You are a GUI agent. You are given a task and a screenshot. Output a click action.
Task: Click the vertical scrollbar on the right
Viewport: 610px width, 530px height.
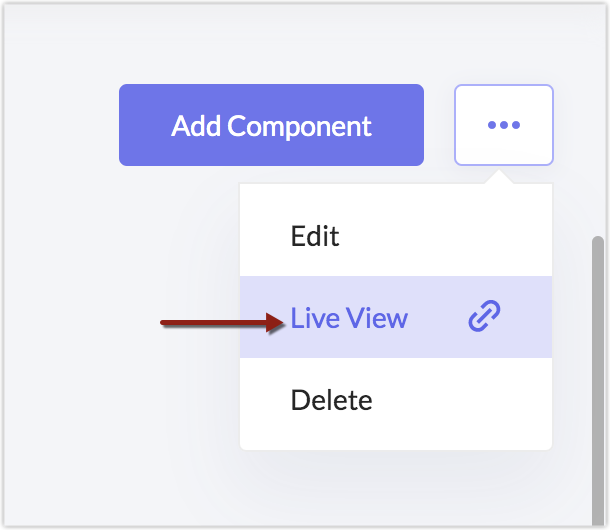pyautogui.click(x=598, y=380)
